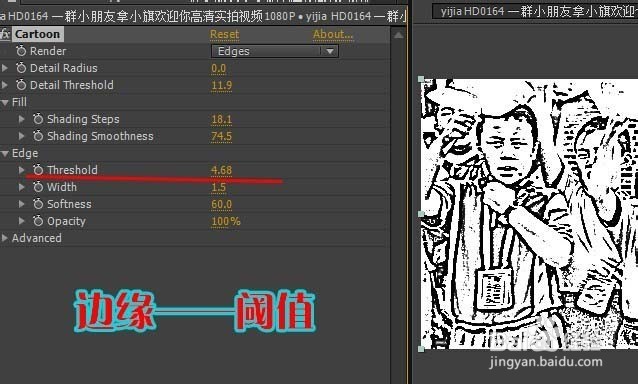Expand the Advanced group
Screen dimensions: 638x384
[5, 238]
